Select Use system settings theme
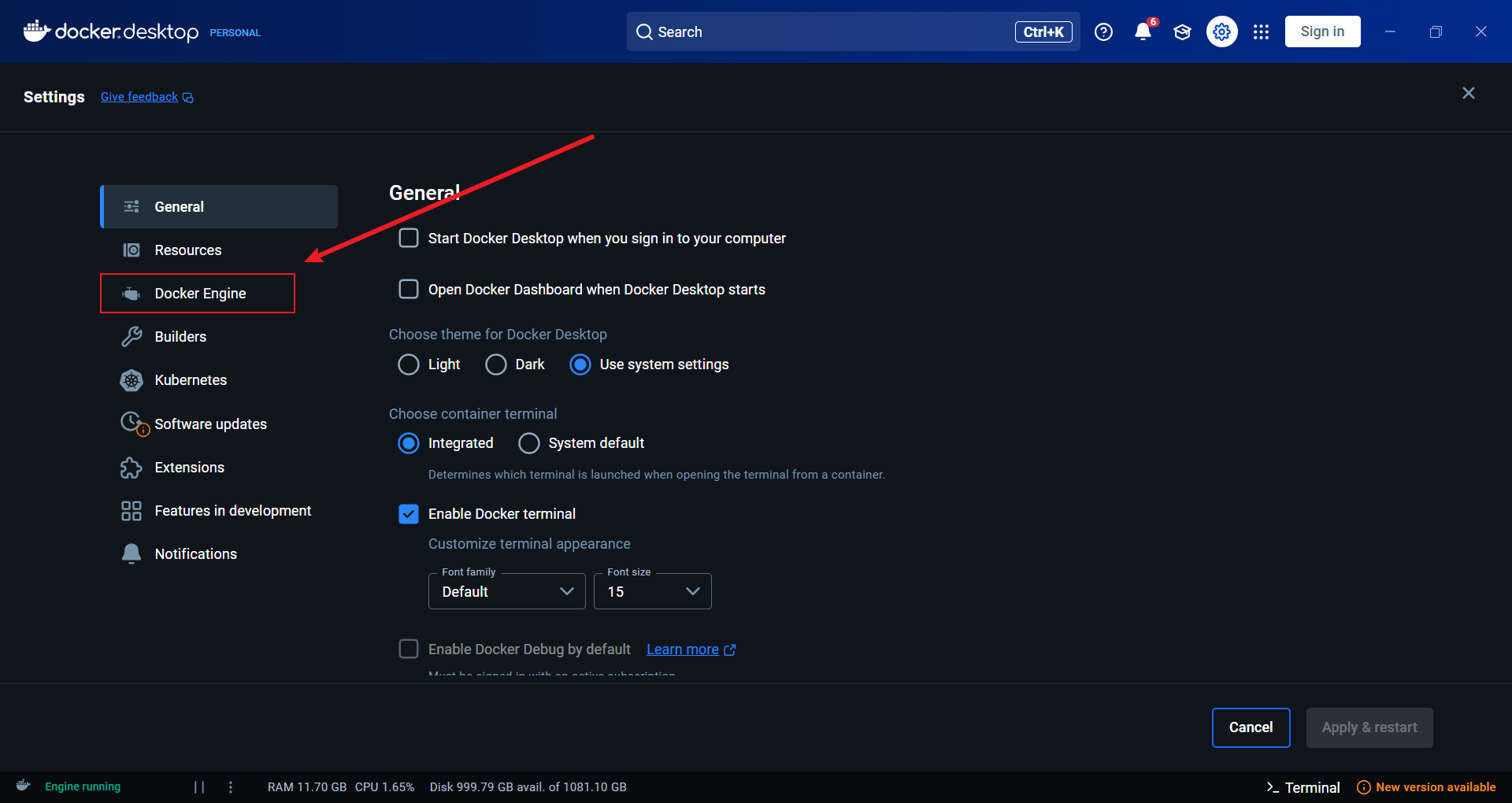1512x803 pixels. pyautogui.click(x=580, y=364)
